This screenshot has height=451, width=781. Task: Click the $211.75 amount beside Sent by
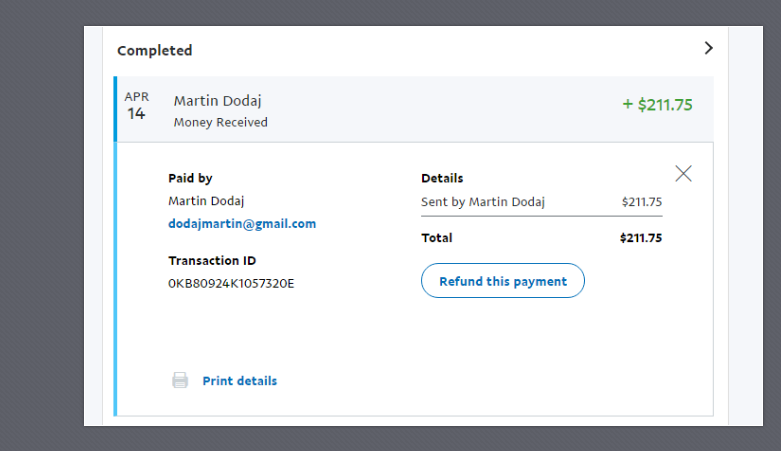(x=641, y=202)
